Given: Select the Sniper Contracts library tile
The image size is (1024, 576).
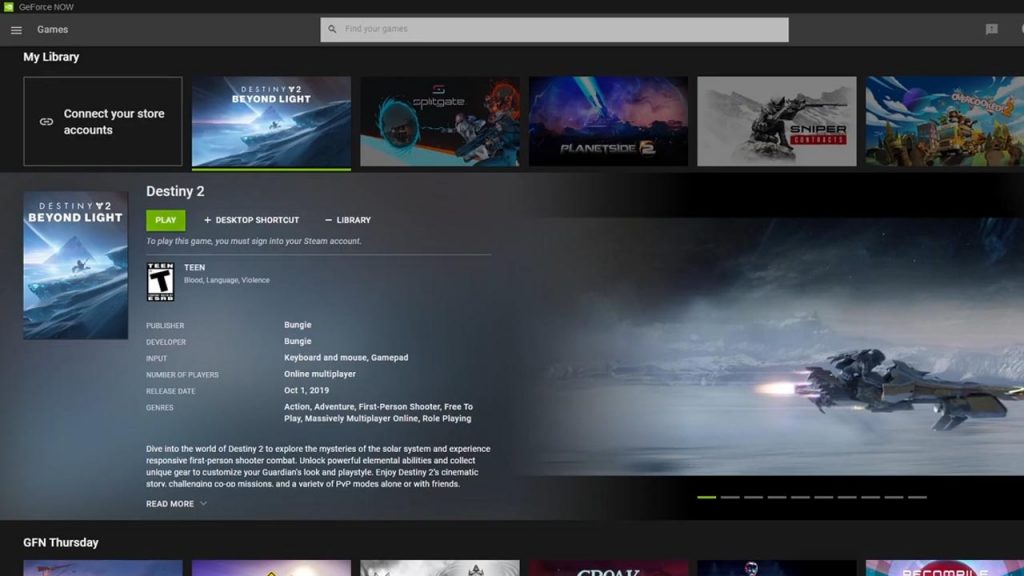Looking at the screenshot, I should (776, 121).
